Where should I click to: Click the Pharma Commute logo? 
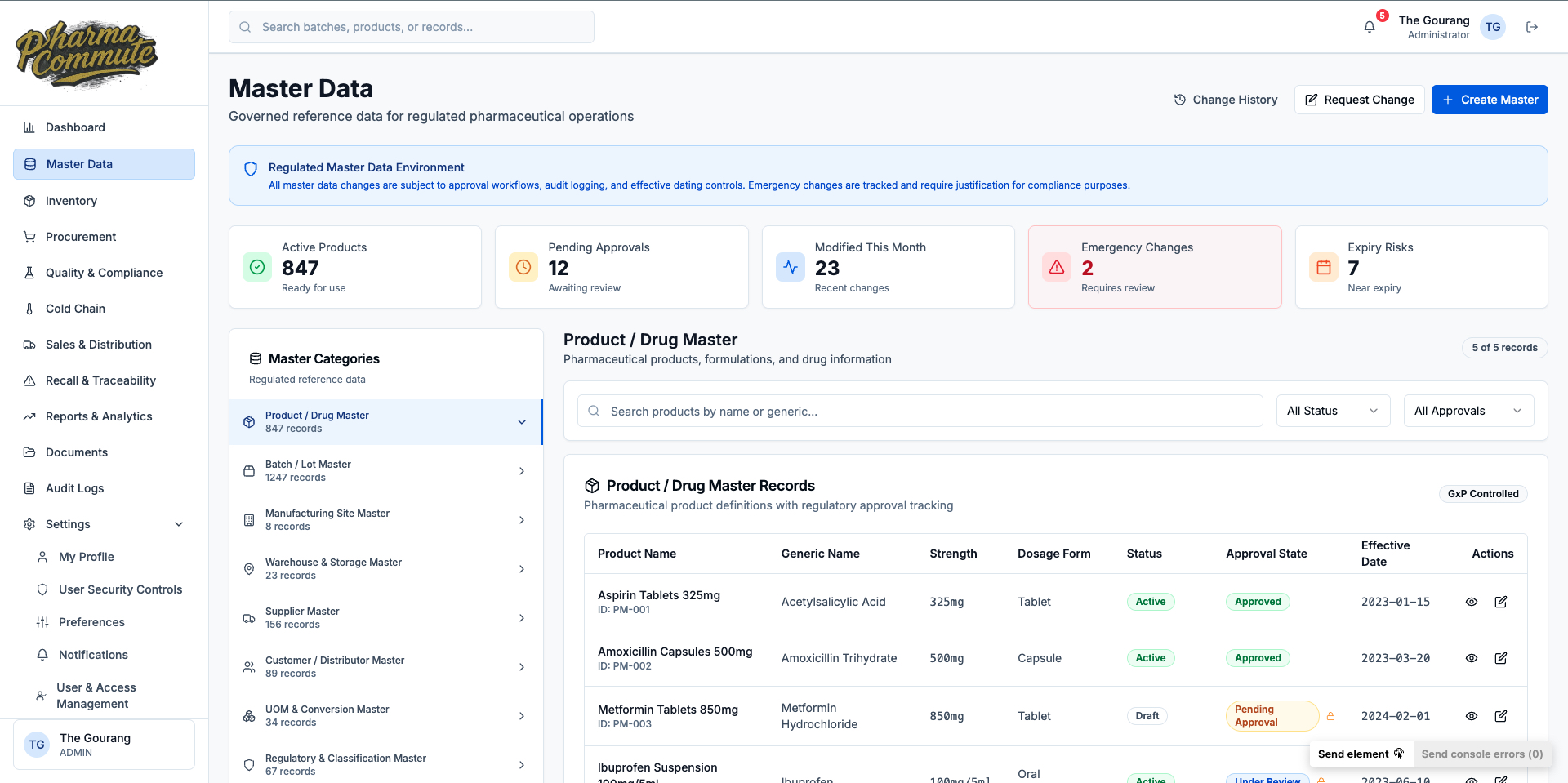coord(87,55)
